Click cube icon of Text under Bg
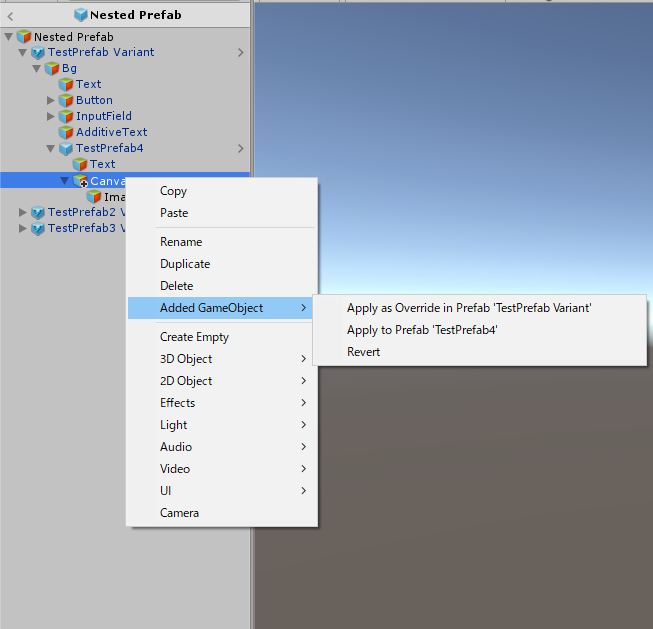The height and width of the screenshot is (629, 653). 66,84
